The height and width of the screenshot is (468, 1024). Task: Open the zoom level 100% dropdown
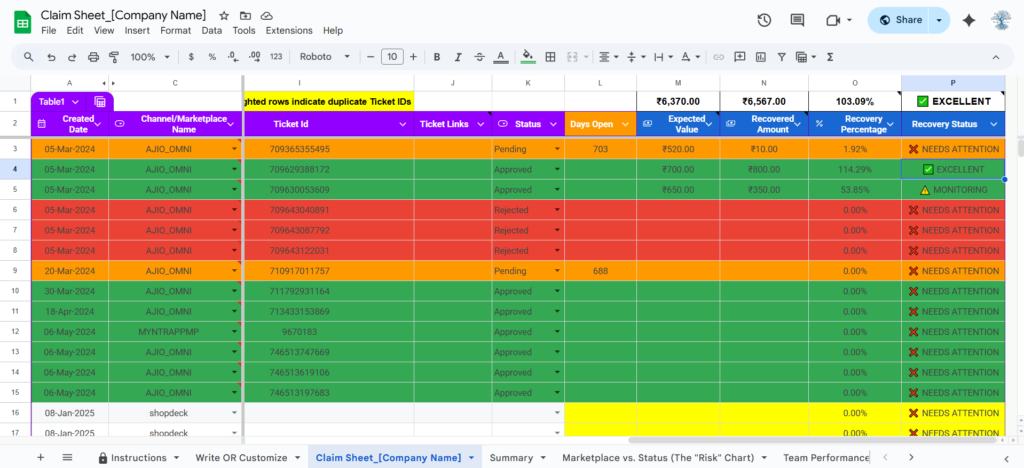coord(149,57)
